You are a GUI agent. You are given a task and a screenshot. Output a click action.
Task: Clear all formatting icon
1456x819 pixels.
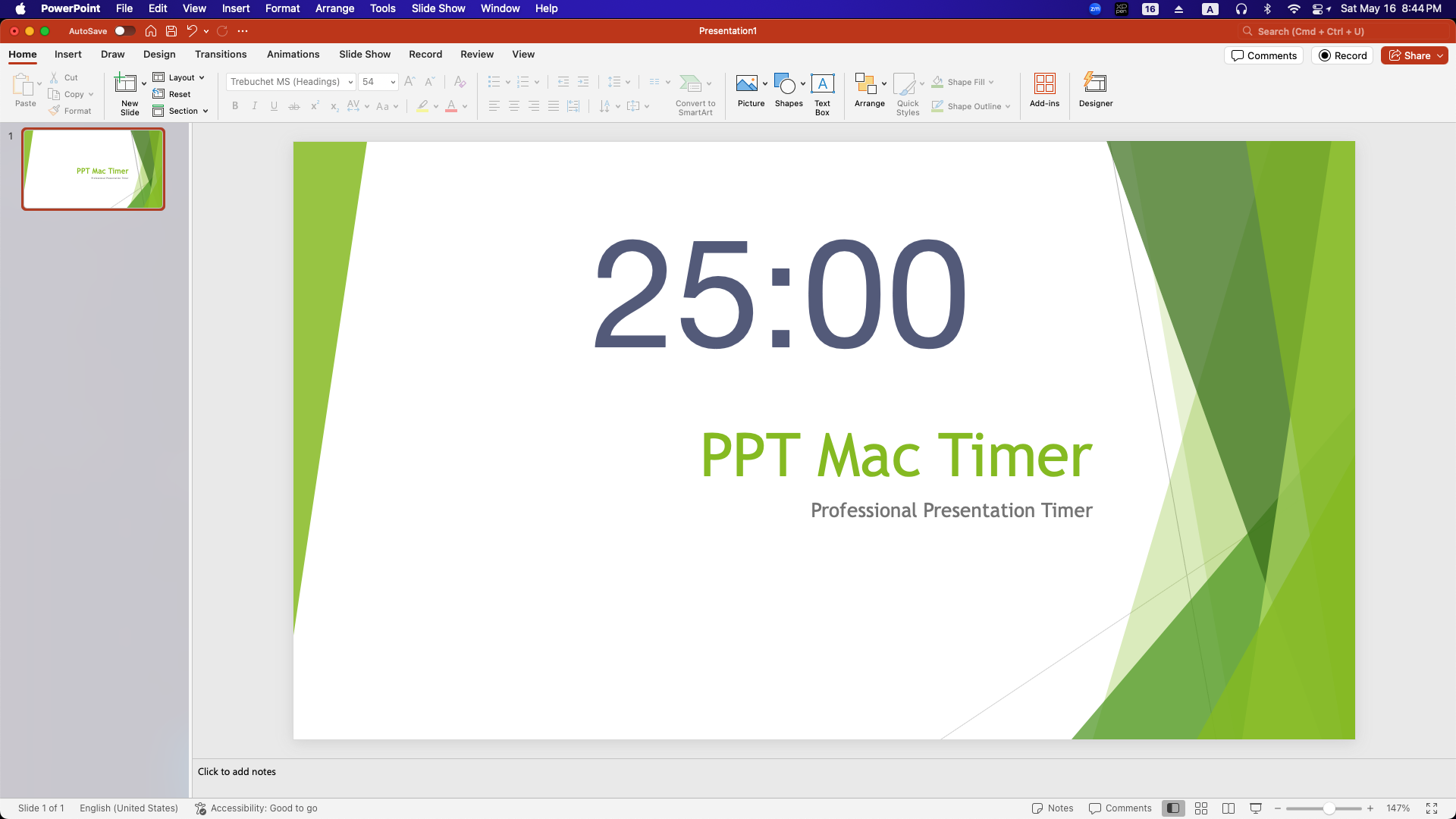[x=460, y=82]
